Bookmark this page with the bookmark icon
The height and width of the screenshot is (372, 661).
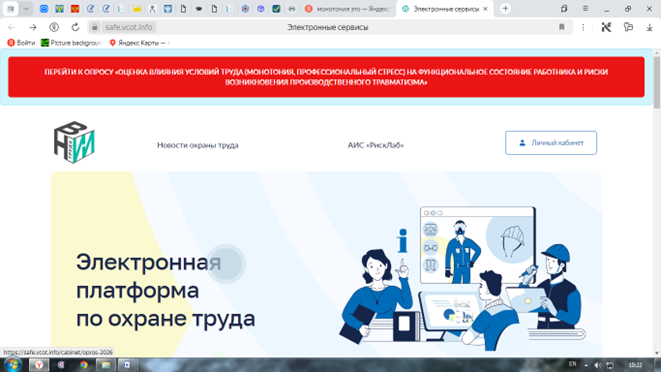[x=562, y=27]
